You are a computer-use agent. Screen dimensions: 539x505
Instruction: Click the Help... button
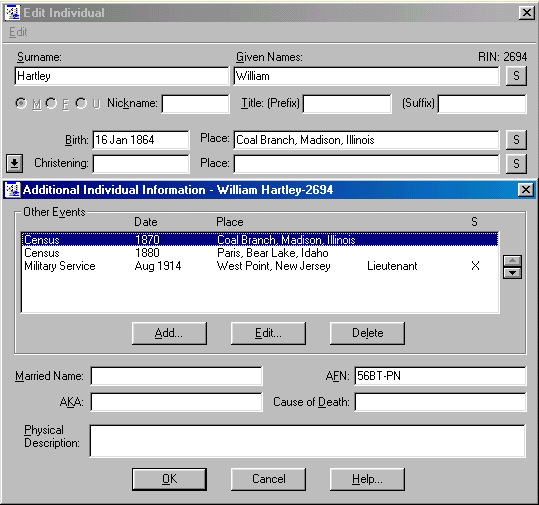click(x=367, y=479)
